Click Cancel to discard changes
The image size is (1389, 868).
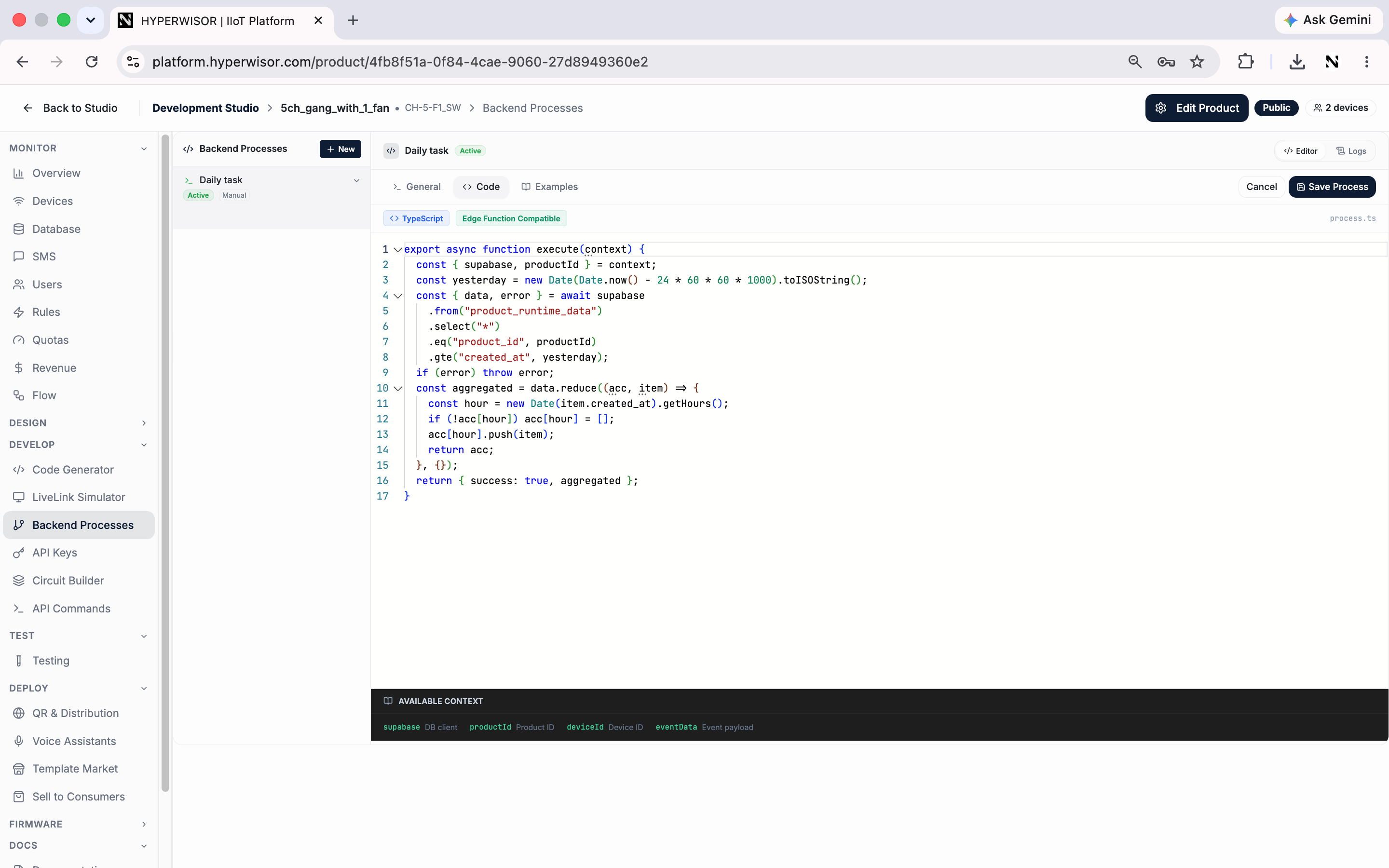click(1261, 187)
